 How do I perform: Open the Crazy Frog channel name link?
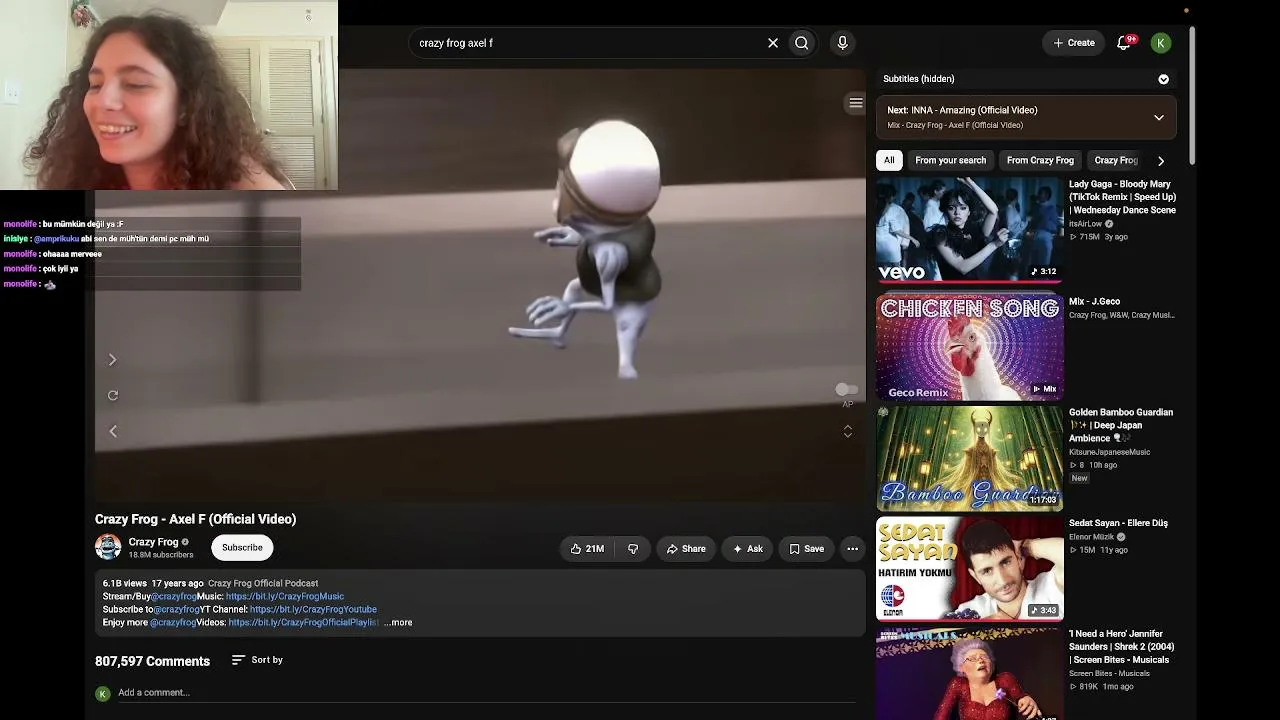[x=153, y=542]
